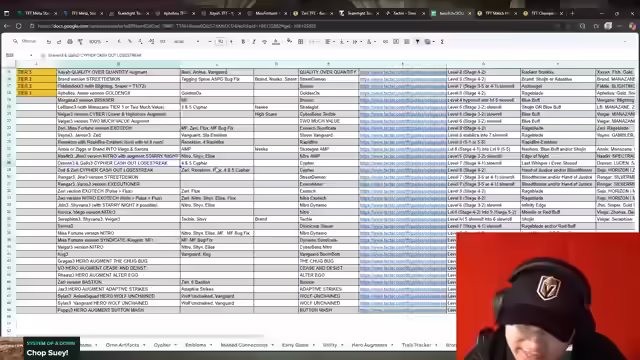Screen dimensions: 640x360
Task: Select the Paint format icon
Action: (80, 42)
